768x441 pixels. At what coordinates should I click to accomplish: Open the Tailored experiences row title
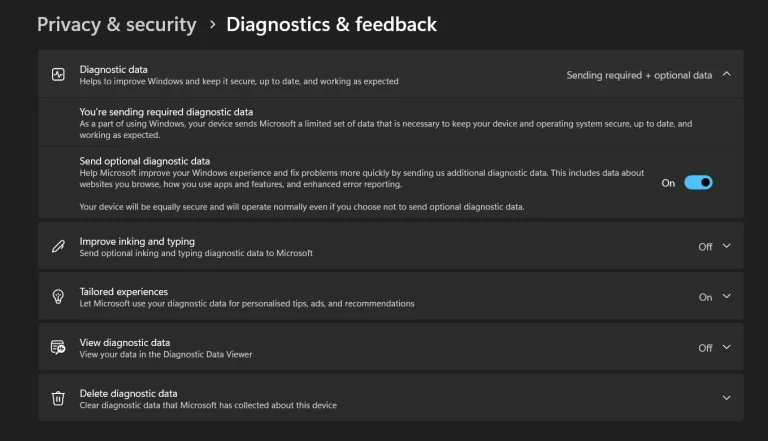(x=123, y=292)
